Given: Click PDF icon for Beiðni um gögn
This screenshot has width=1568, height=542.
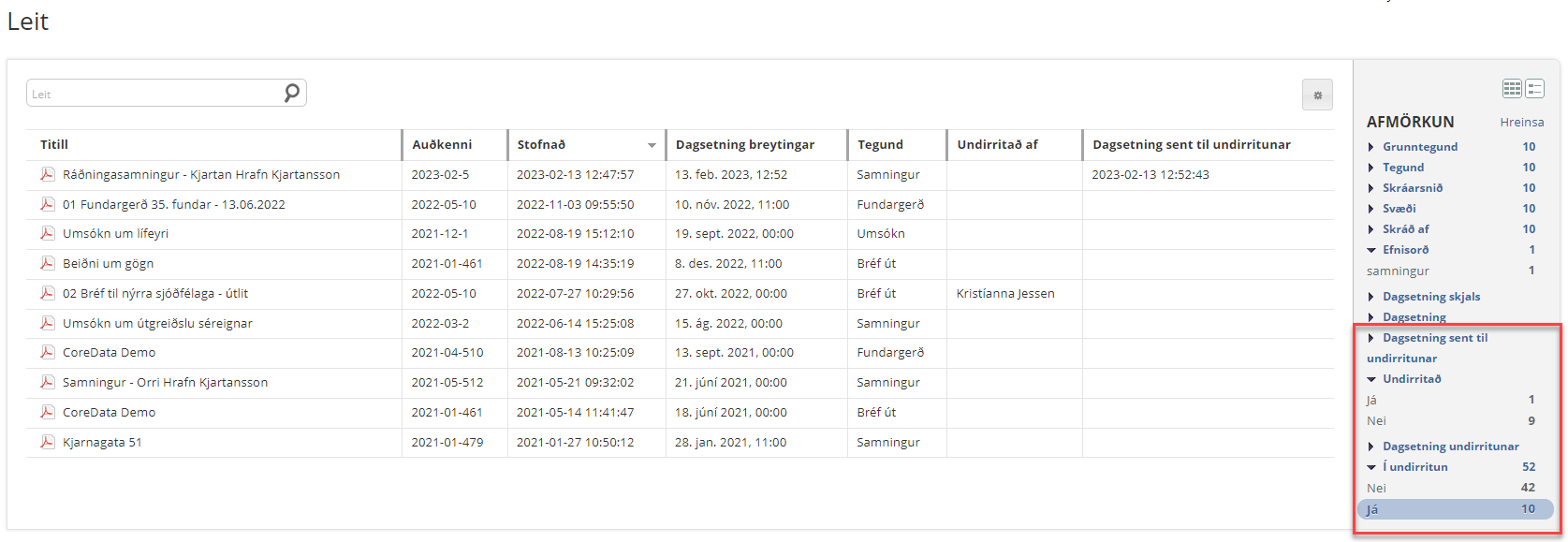Looking at the screenshot, I should [x=47, y=263].
